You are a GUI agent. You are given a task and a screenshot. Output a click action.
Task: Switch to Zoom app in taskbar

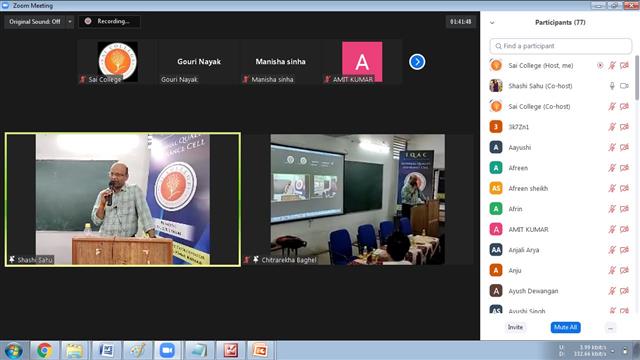[167, 351]
